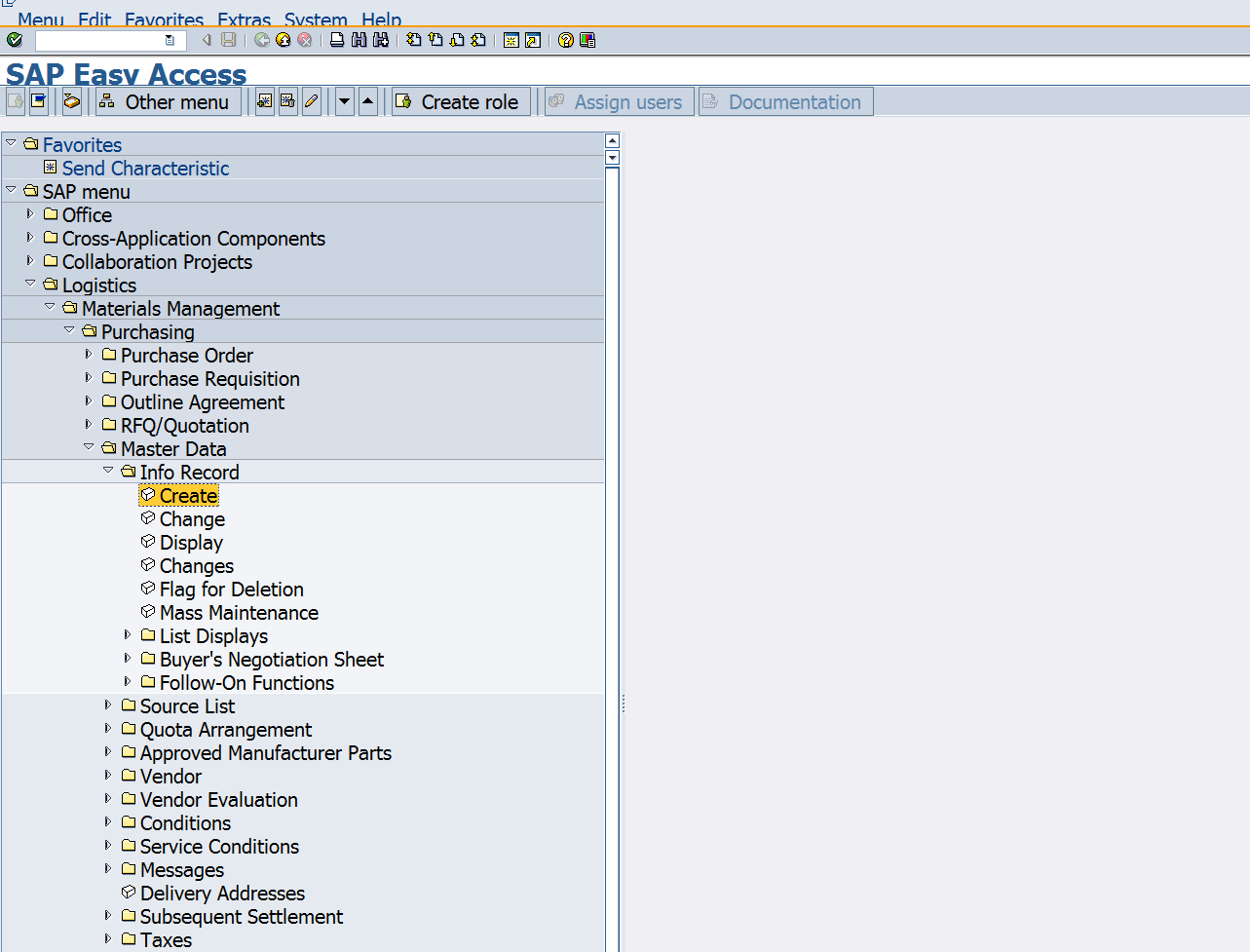This screenshot has height=952, width=1250.
Task: Click the Approved Manufacturer Parts folder label
Action: point(266,752)
